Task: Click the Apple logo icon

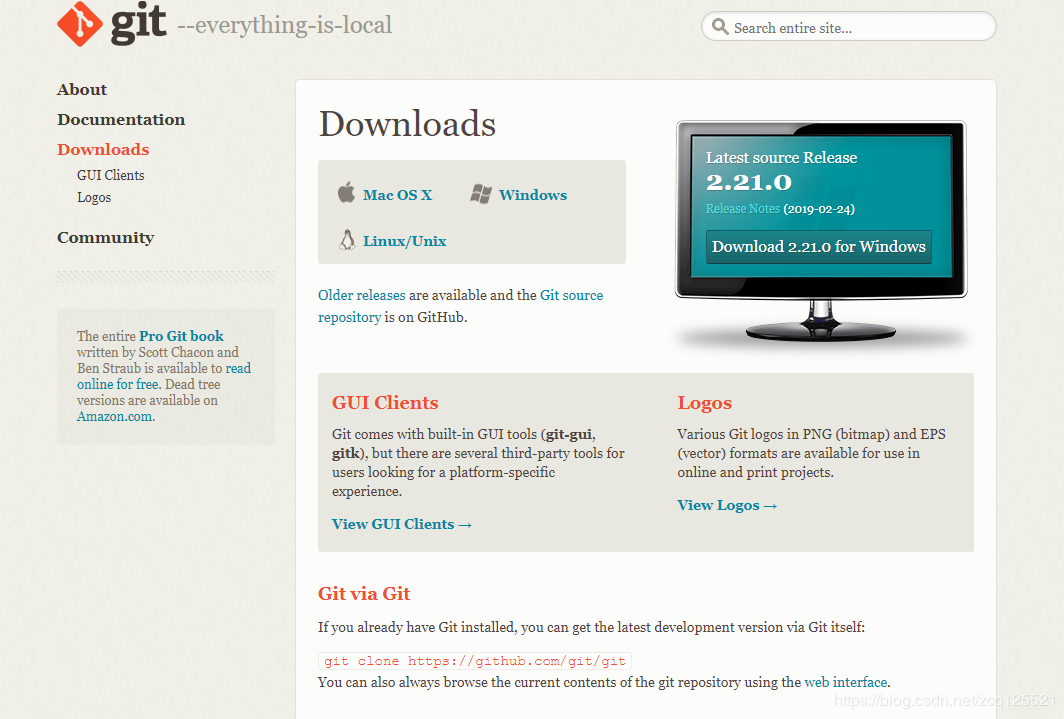Action: pos(346,193)
